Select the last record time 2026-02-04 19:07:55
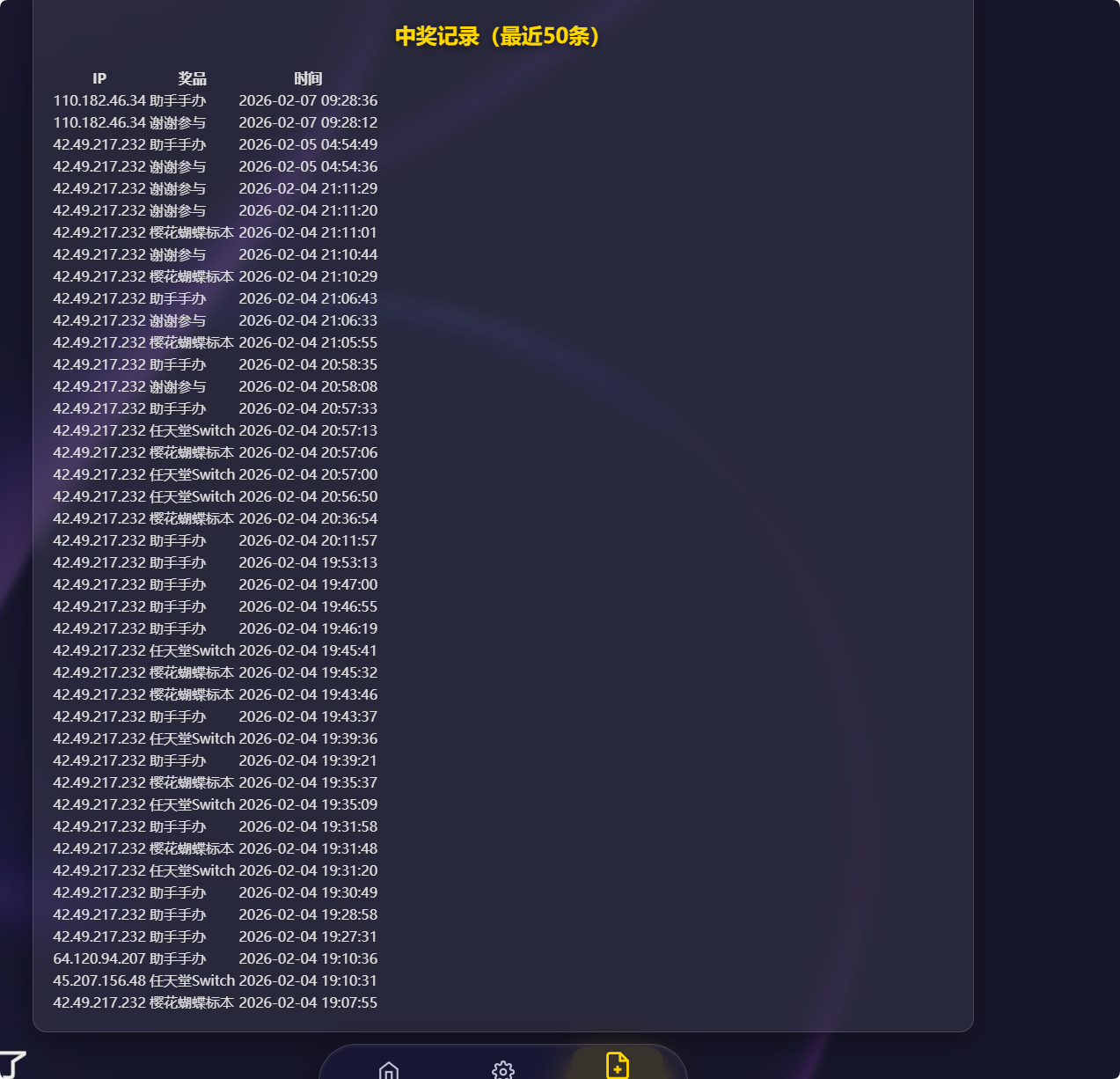Image resolution: width=1120 pixels, height=1079 pixels. point(308,1002)
